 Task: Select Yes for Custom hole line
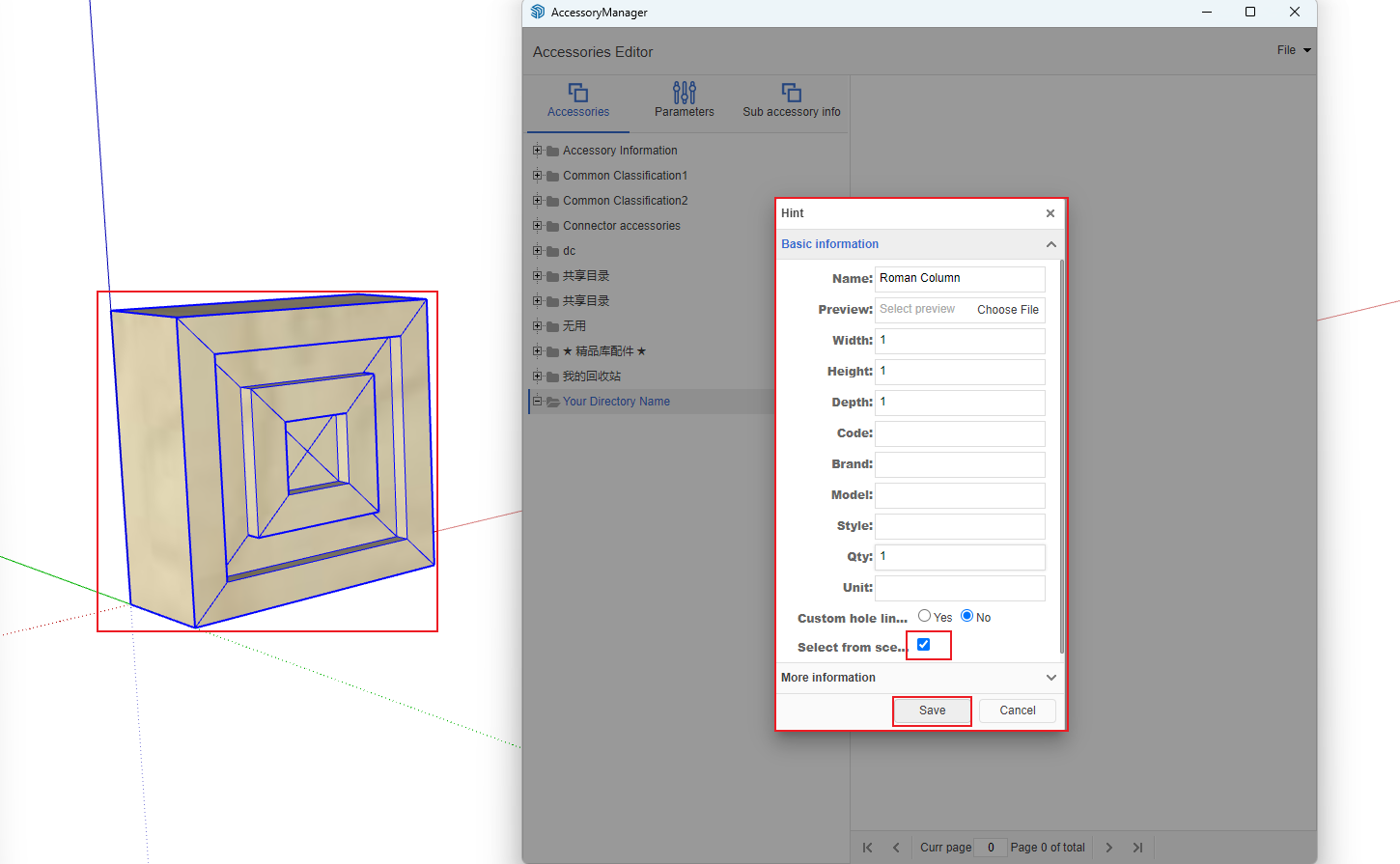(925, 616)
